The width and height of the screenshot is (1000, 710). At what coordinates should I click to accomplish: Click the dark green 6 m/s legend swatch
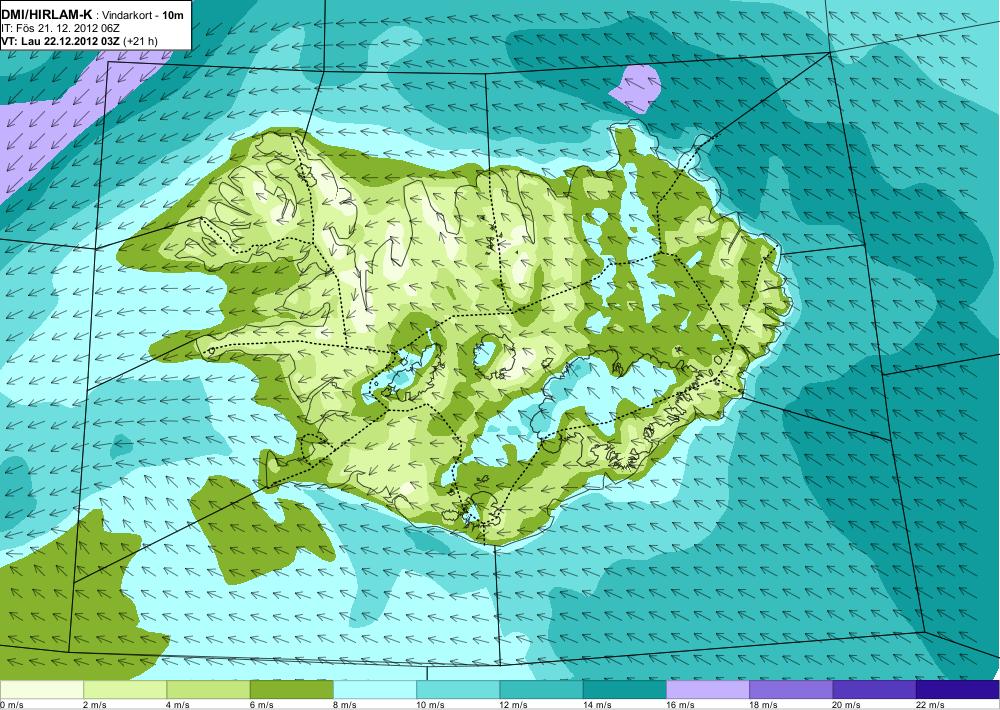click(291, 690)
